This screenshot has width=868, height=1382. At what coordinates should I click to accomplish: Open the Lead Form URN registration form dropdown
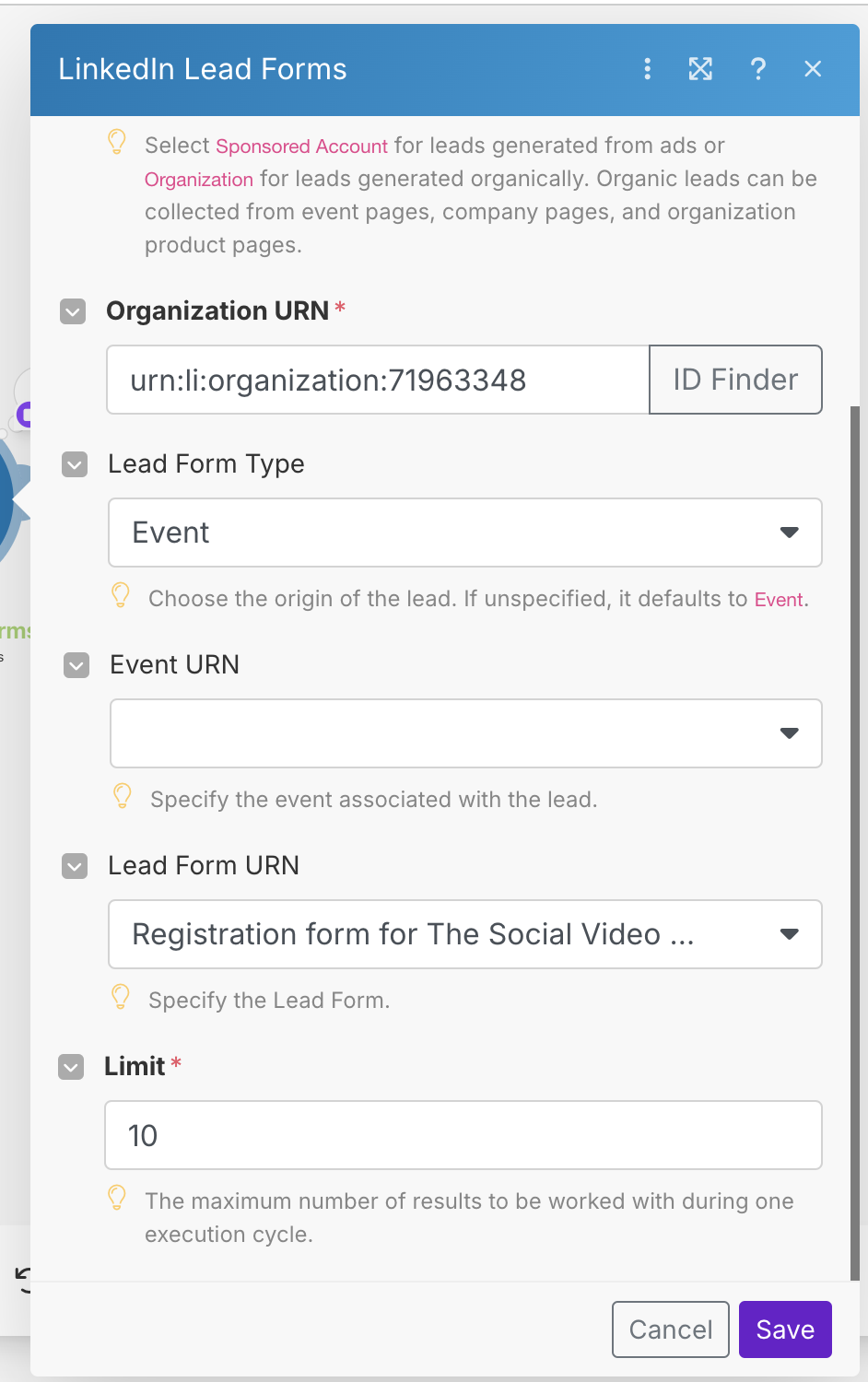pyautogui.click(x=464, y=934)
